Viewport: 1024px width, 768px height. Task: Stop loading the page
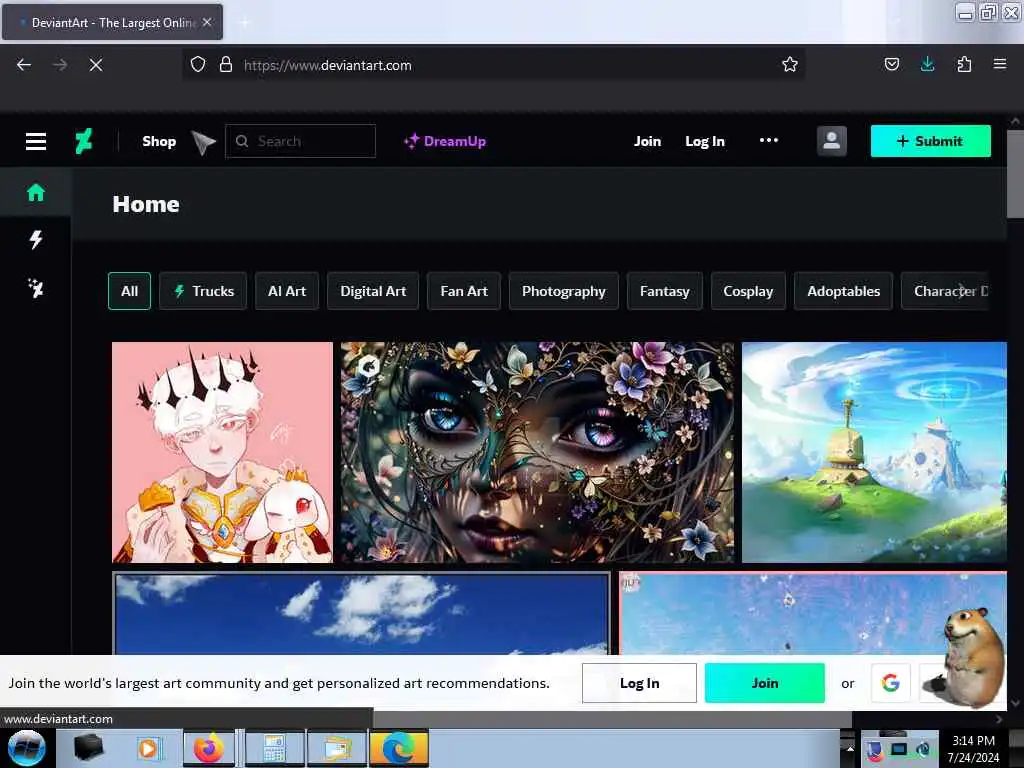[x=95, y=65]
